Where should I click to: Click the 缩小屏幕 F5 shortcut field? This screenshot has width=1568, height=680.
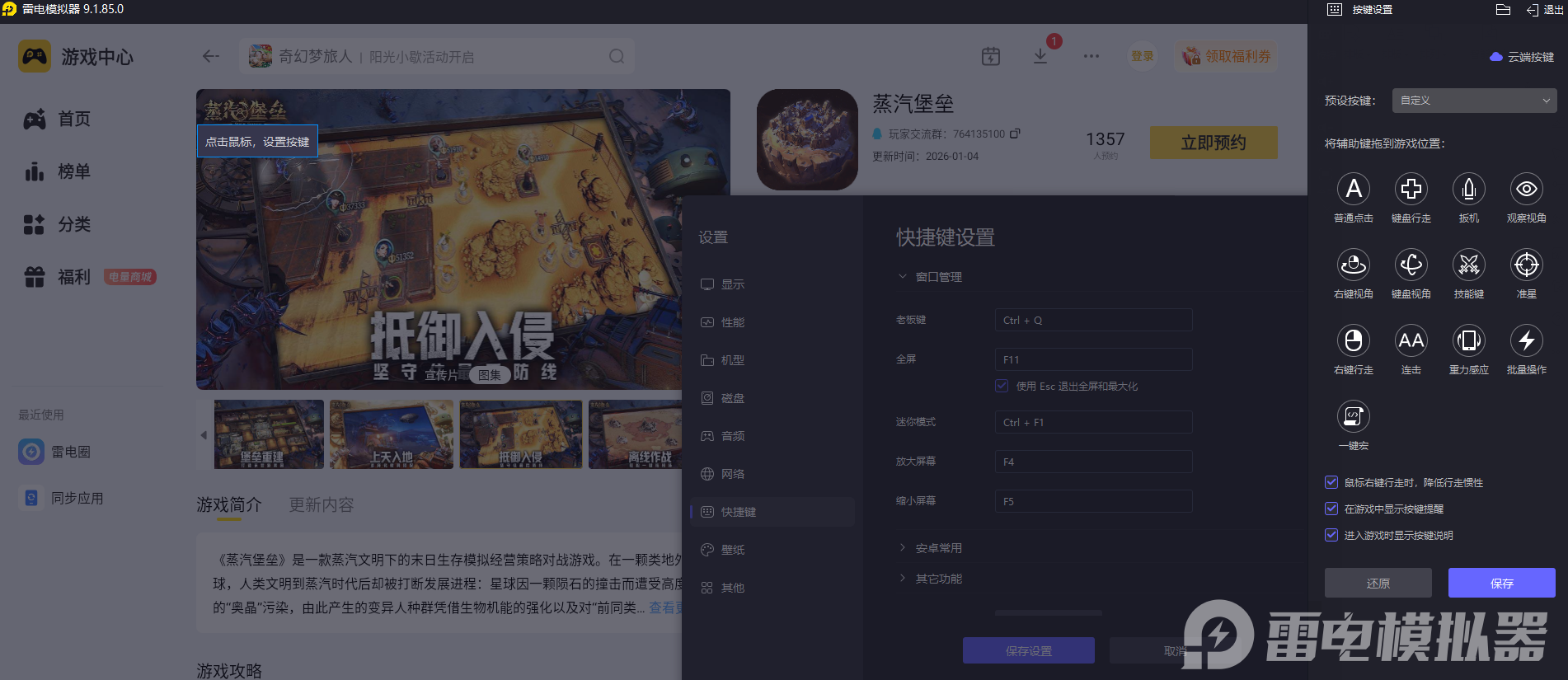tap(1093, 501)
